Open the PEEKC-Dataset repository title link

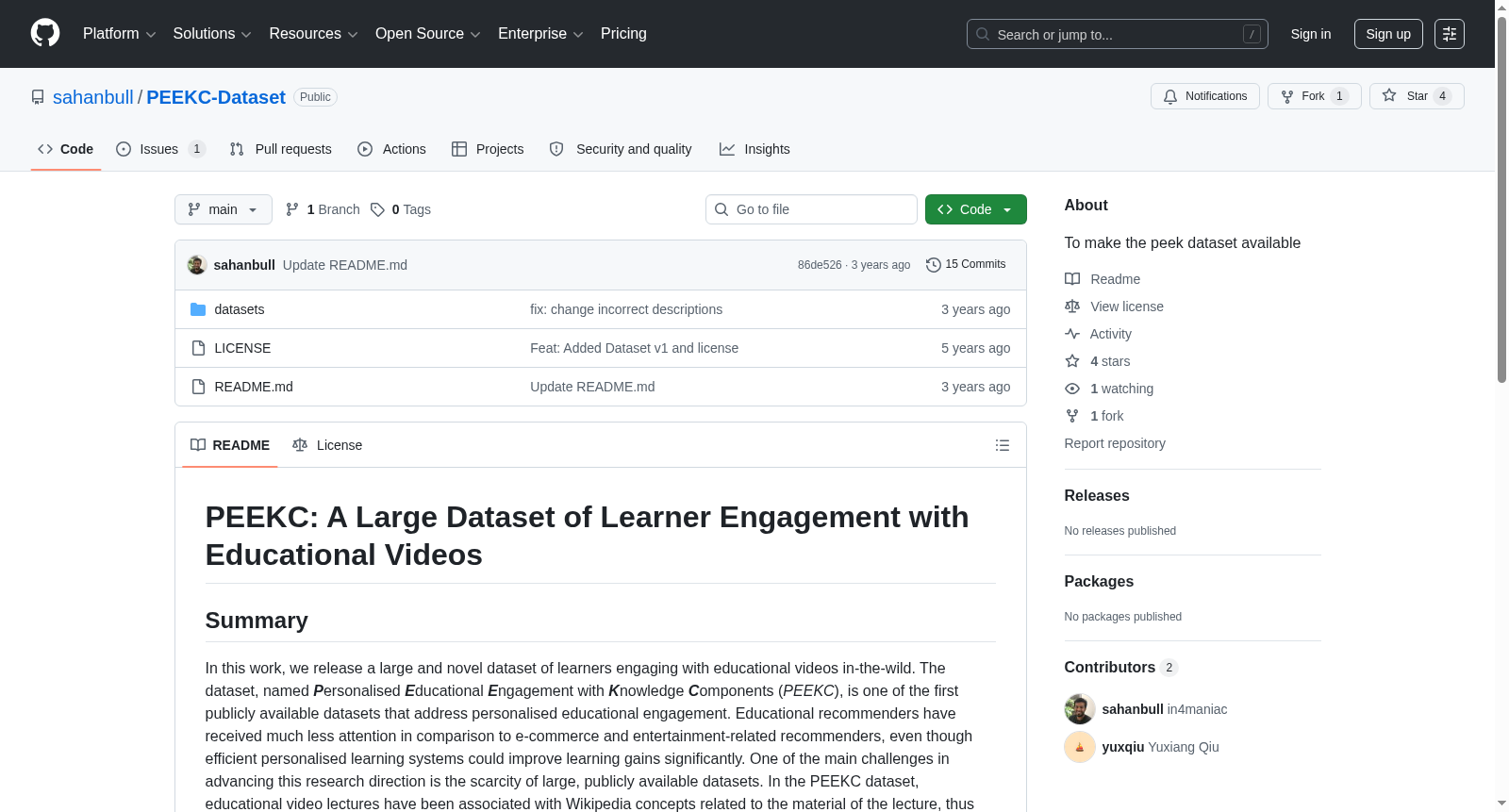pyautogui.click(x=216, y=97)
